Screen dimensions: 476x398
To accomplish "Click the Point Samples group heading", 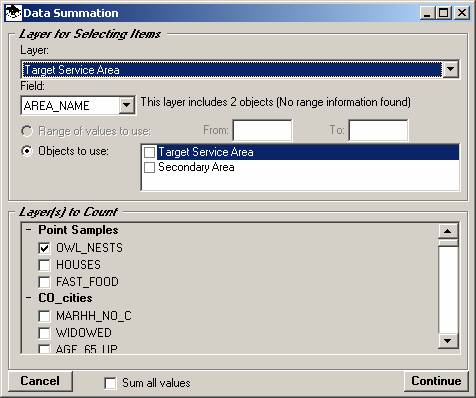I will [78, 230].
